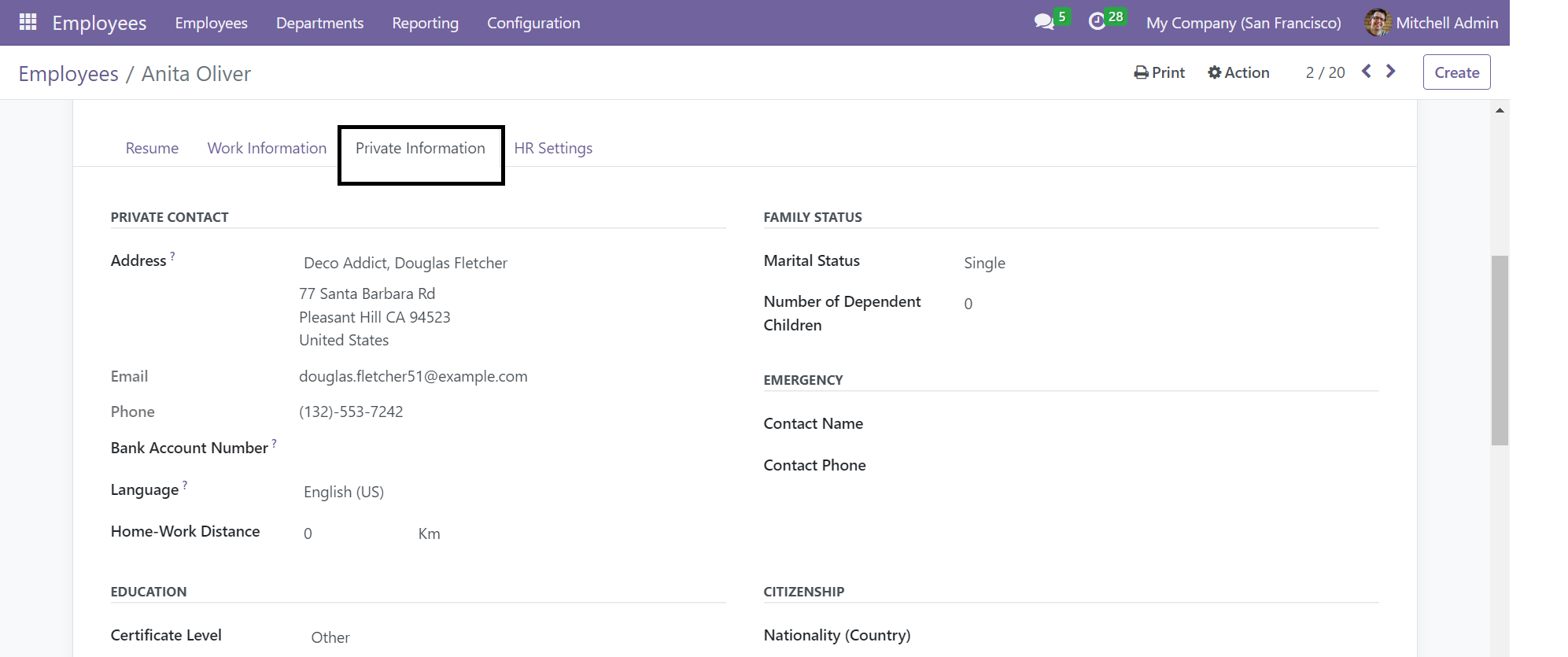Open the apps grid menu icon
Viewport: 1568px width, 657px height.
coord(28,22)
